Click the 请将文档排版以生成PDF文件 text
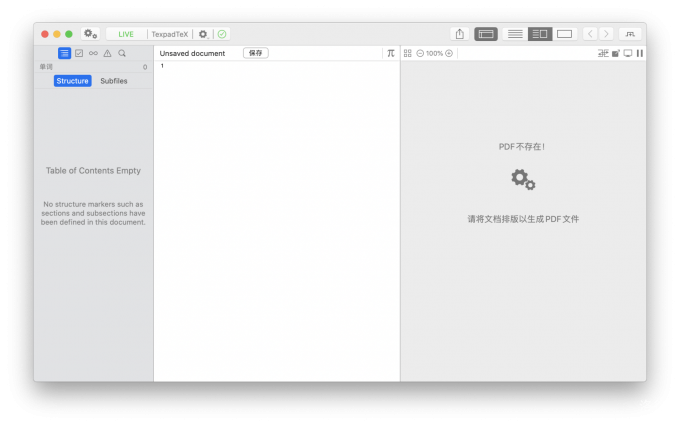 click(523, 219)
